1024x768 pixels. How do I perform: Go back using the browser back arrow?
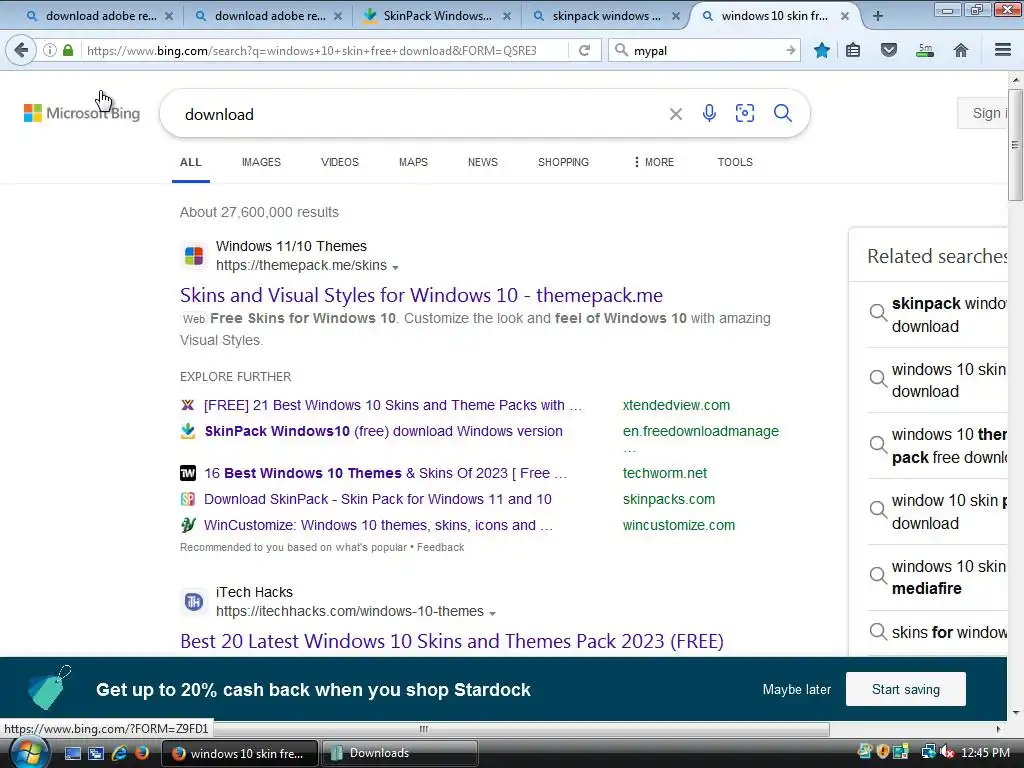click(x=21, y=50)
